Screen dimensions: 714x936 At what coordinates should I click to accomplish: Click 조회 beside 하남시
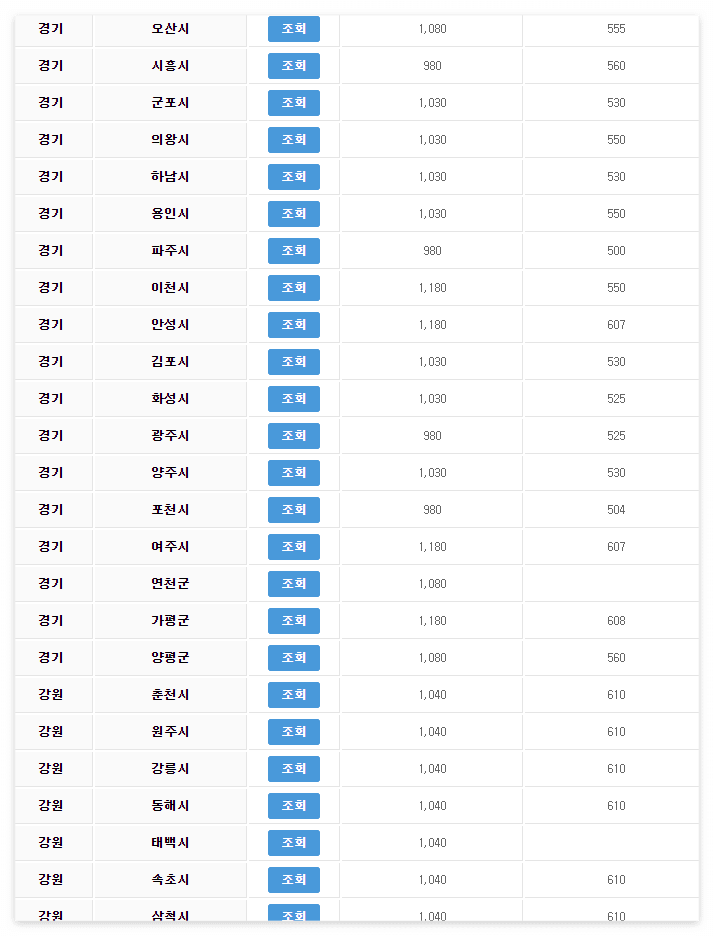click(293, 177)
